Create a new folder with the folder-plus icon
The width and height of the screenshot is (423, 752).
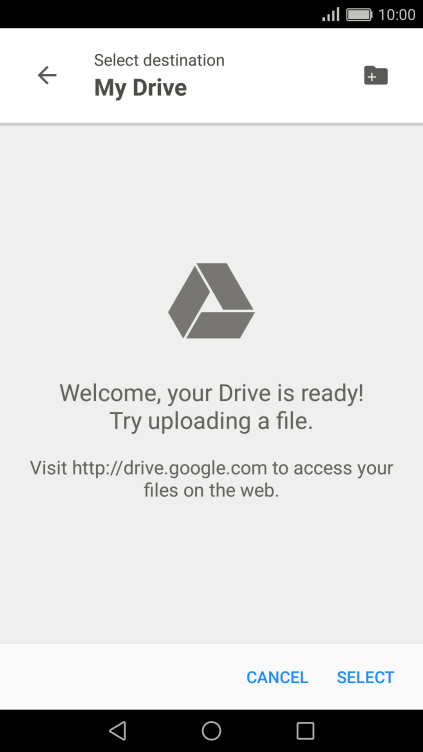[376, 75]
